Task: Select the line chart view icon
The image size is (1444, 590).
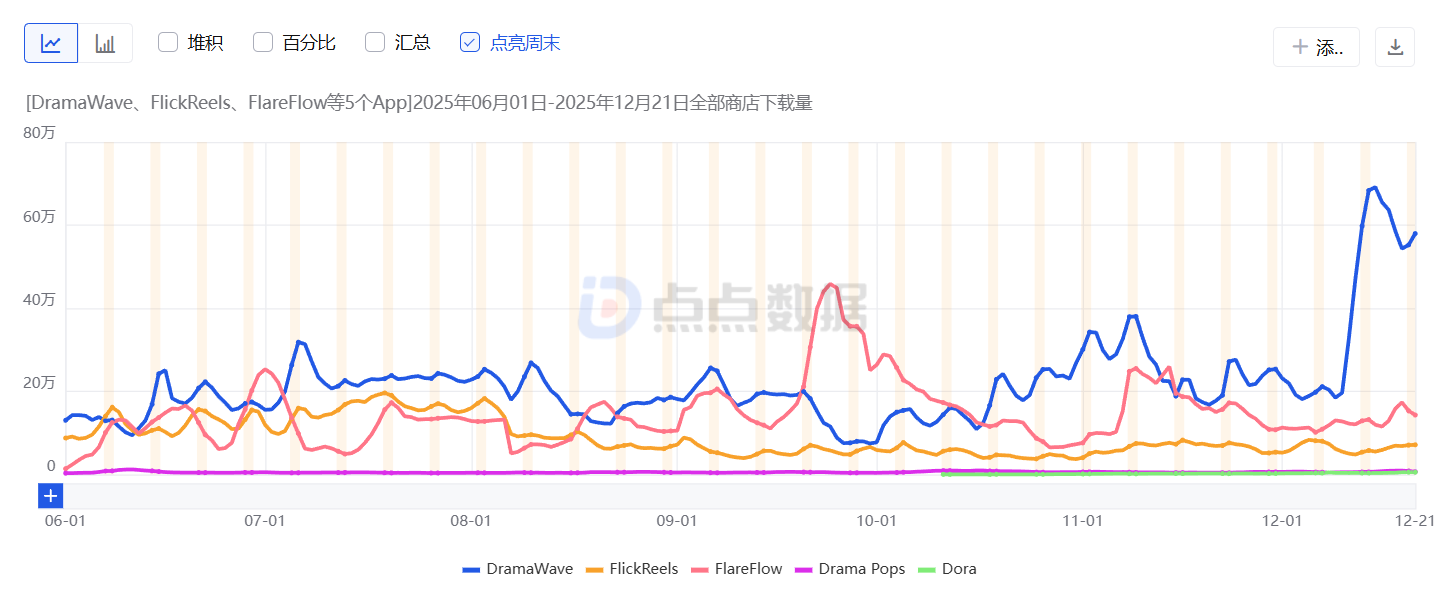Action: tap(51, 42)
